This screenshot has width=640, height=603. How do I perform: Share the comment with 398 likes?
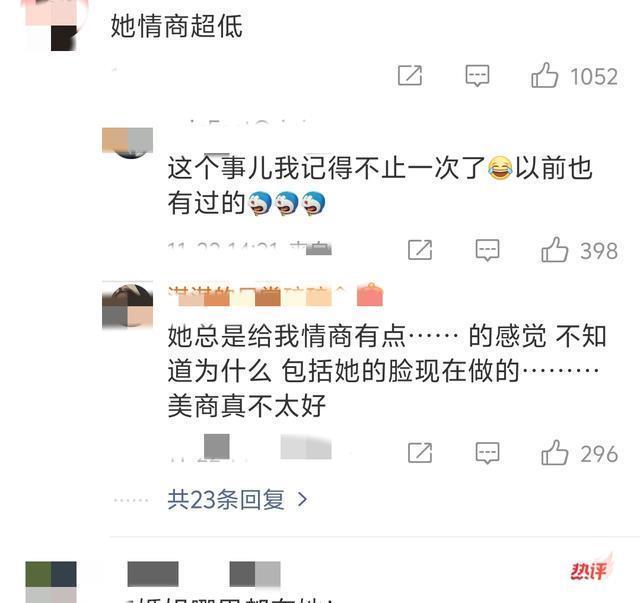click(x=420, y=250)
